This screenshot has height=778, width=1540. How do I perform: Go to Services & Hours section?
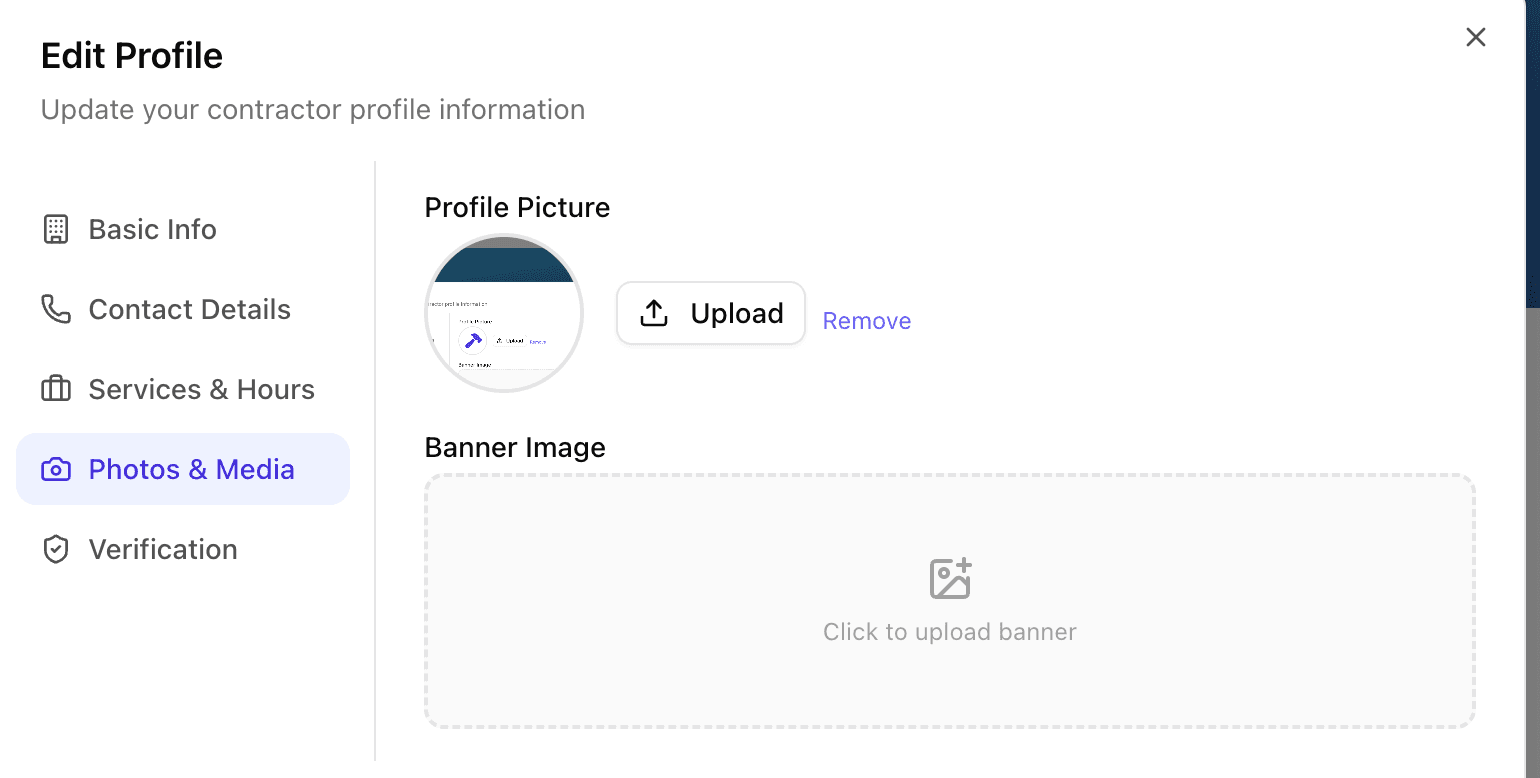(x=183, y=389)
